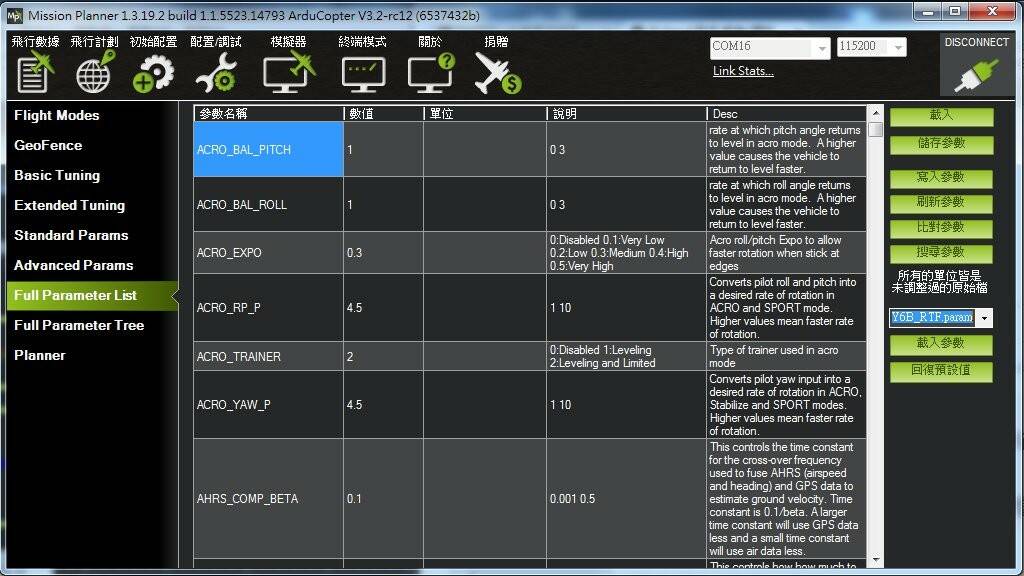1024x576 pixels.
Task: Click the 搜尋參數 search params button
Action: [x=941, y=253]
